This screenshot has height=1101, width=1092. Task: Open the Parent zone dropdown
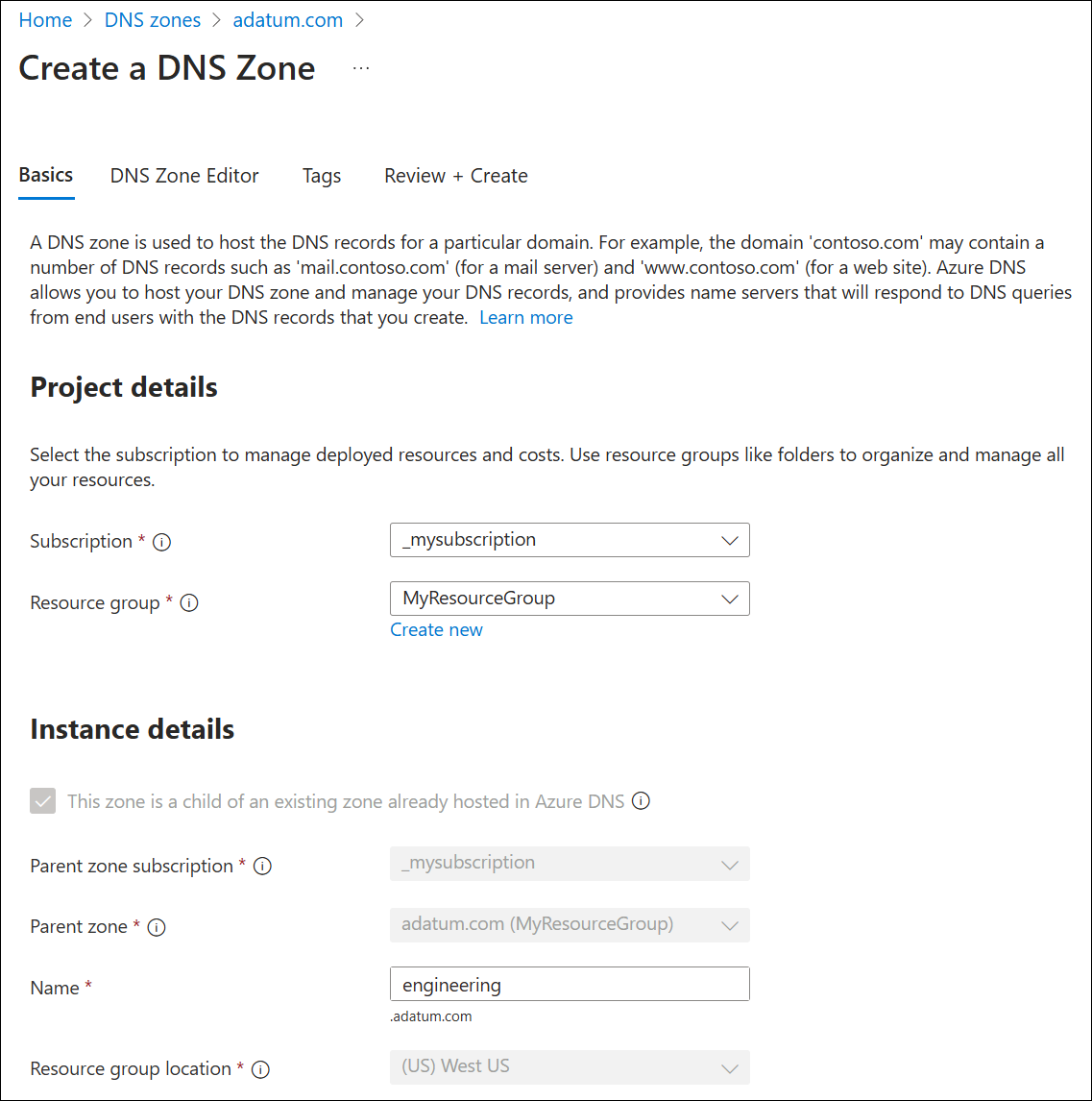click(x=570, y=925)
